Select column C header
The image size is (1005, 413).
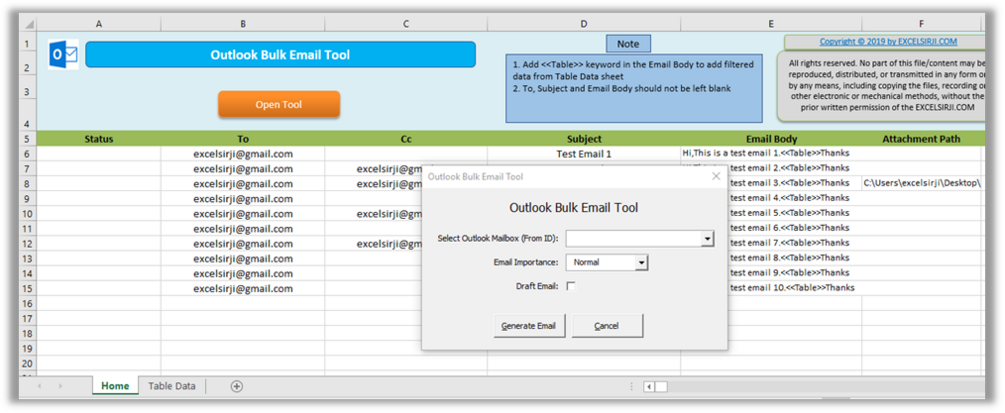406,24
